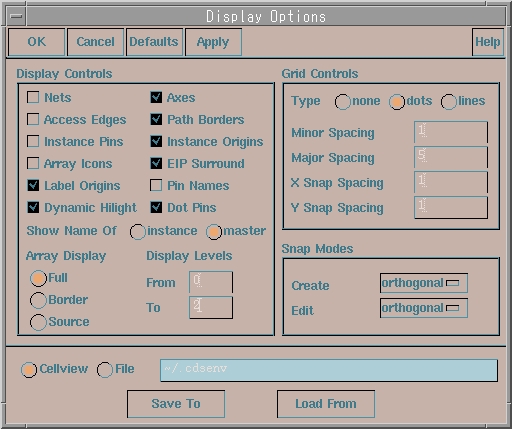Uncheck the Axes checkbox
Image resolution: width=512 pixels, height=429 pixels.
click(x=156, y=97)
